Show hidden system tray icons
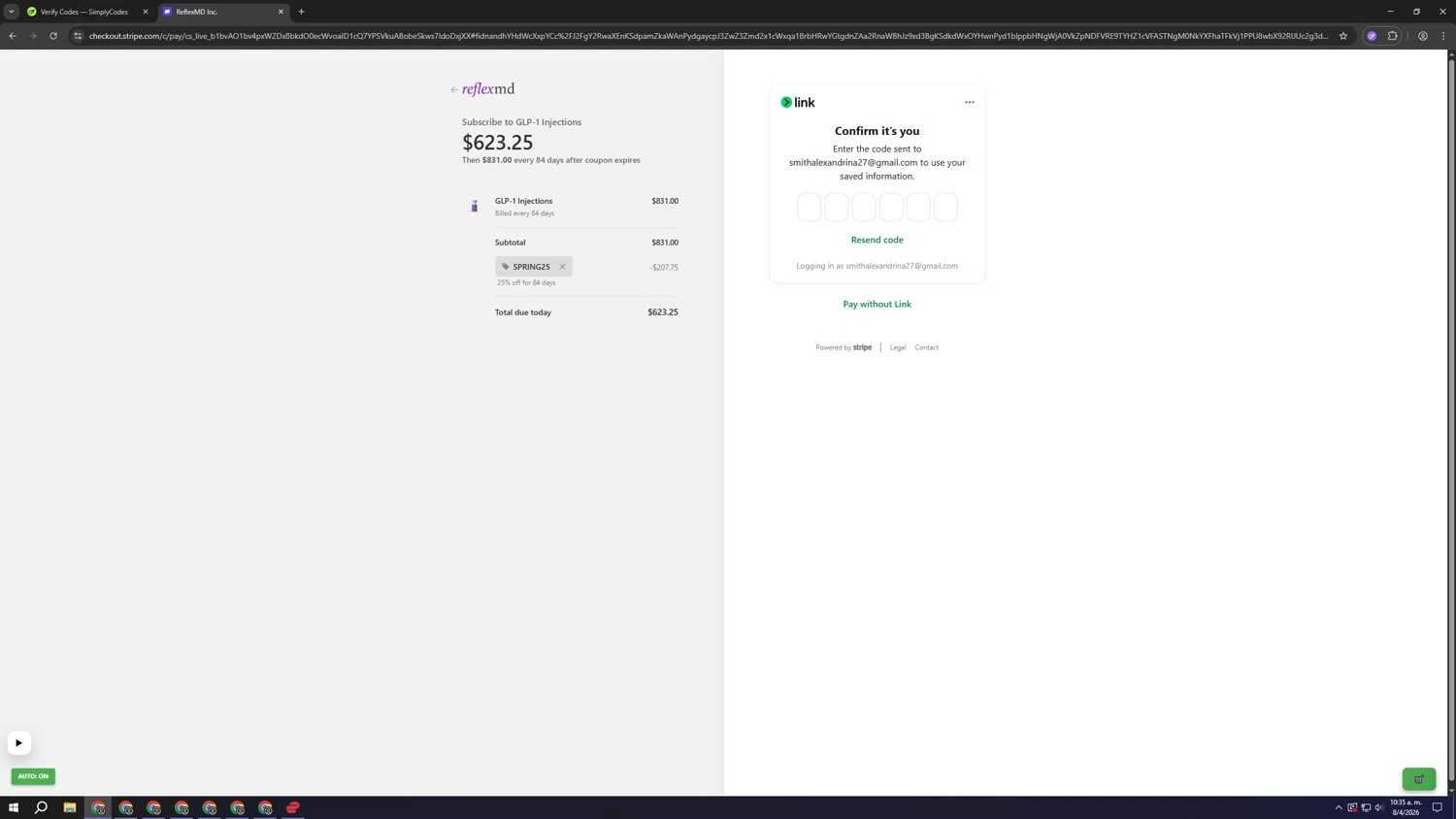The width and height of the screenshot is (1456, 819). (1339, 807)
